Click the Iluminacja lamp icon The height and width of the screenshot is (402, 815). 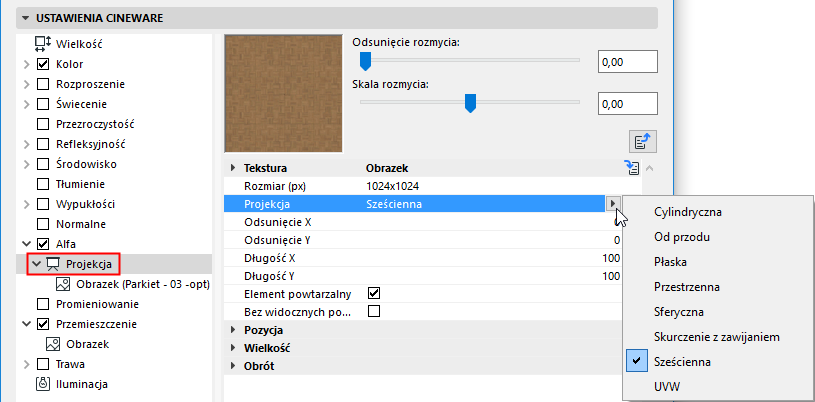pos(43,384)
